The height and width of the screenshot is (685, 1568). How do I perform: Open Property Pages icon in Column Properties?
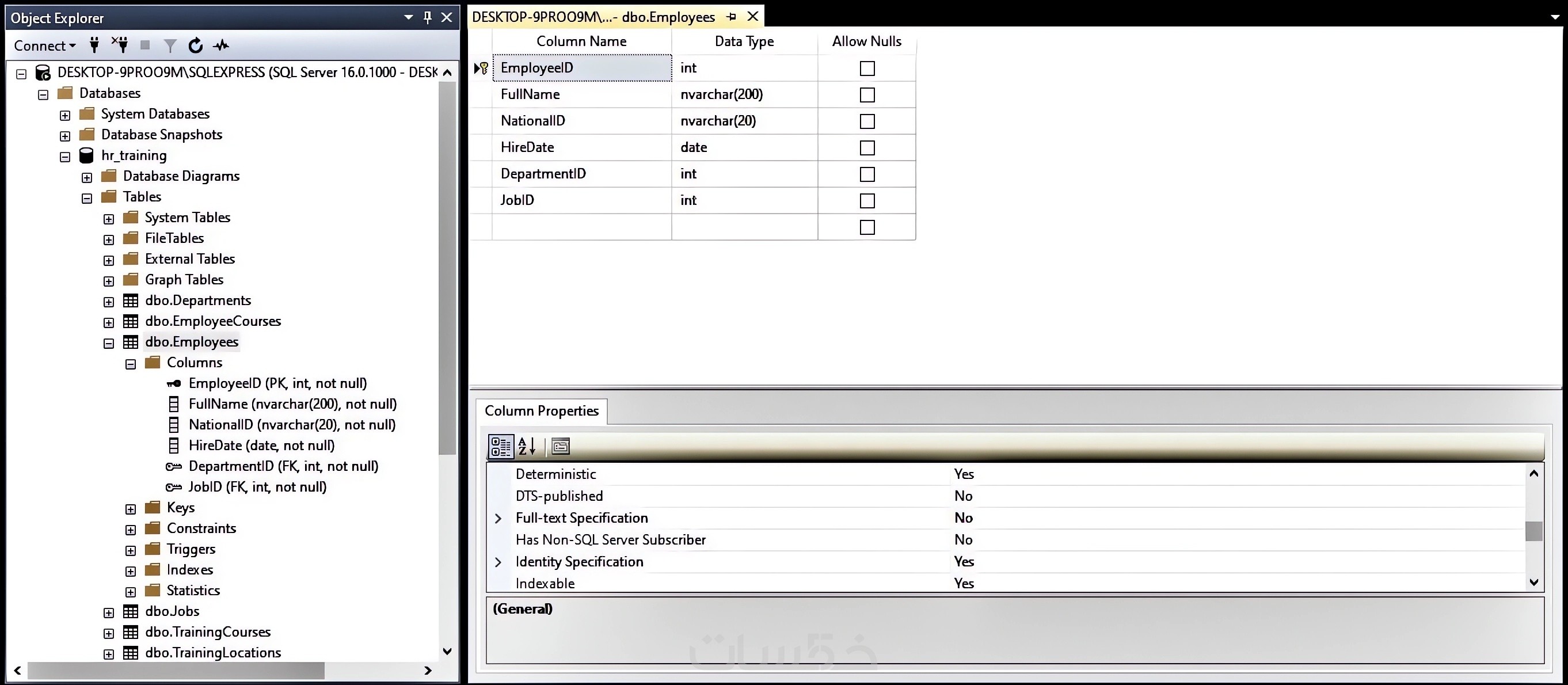560,446
